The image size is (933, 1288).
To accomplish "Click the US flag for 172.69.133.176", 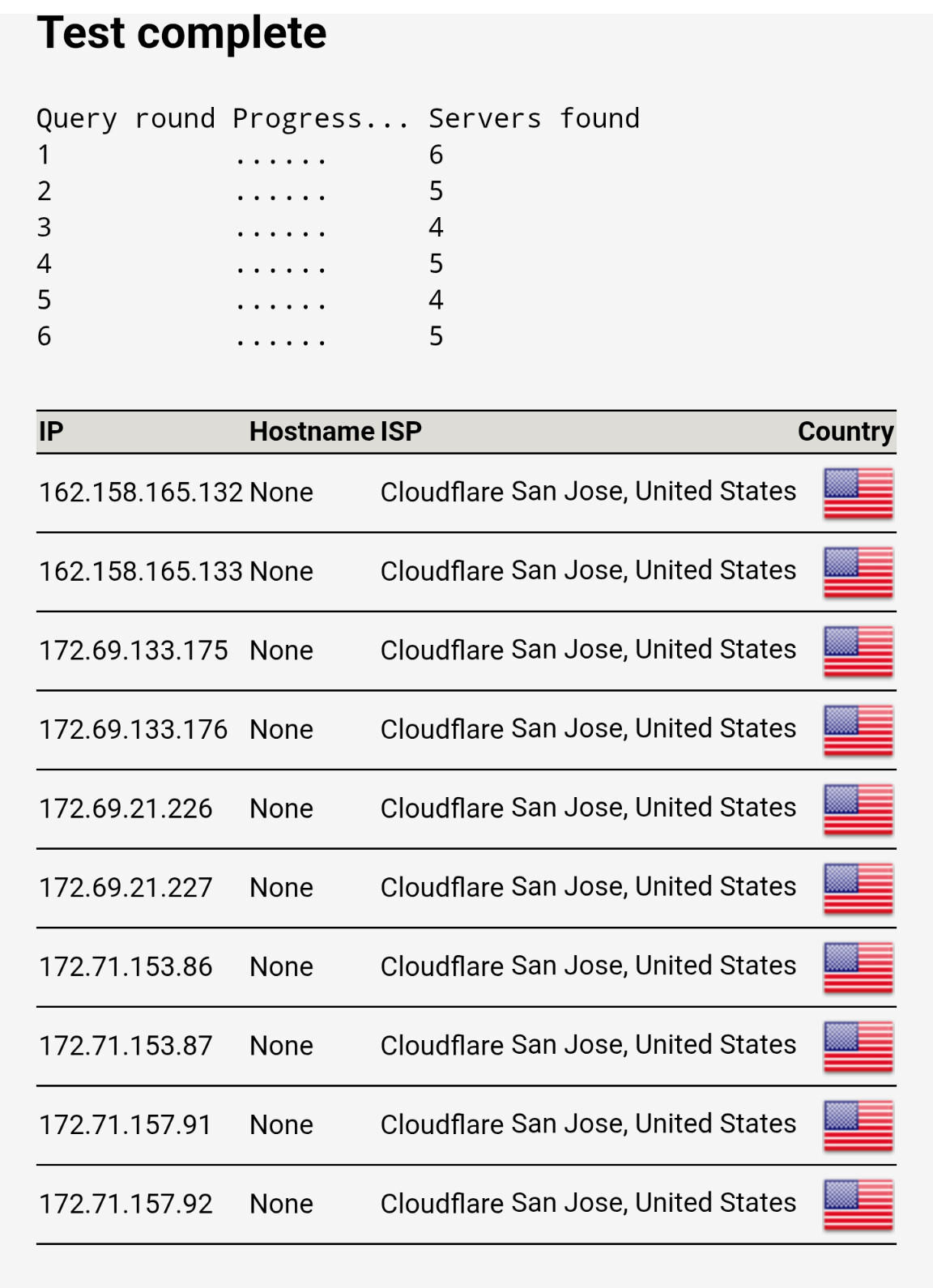I will (x=858, y=731).
